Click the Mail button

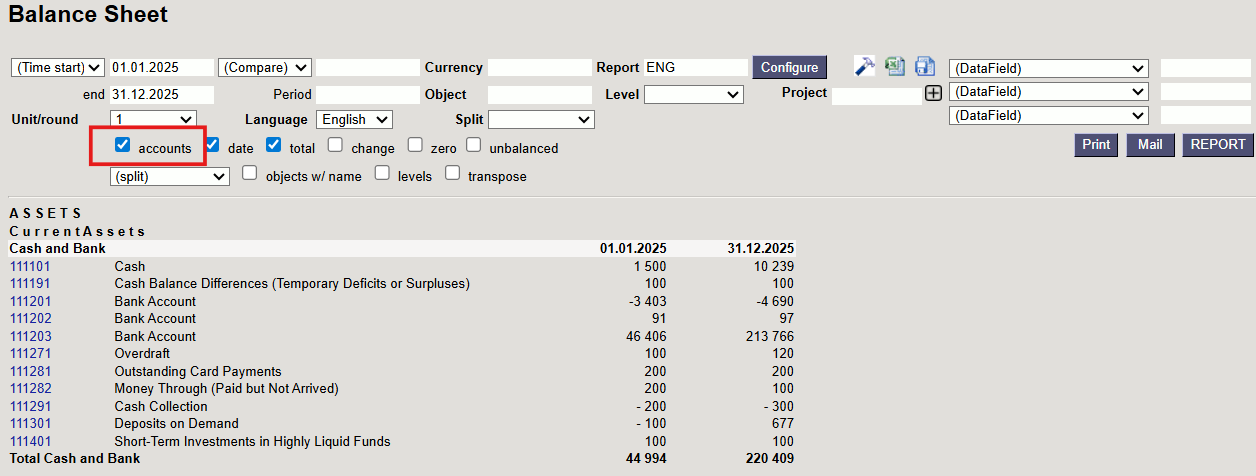point(1150,145)
